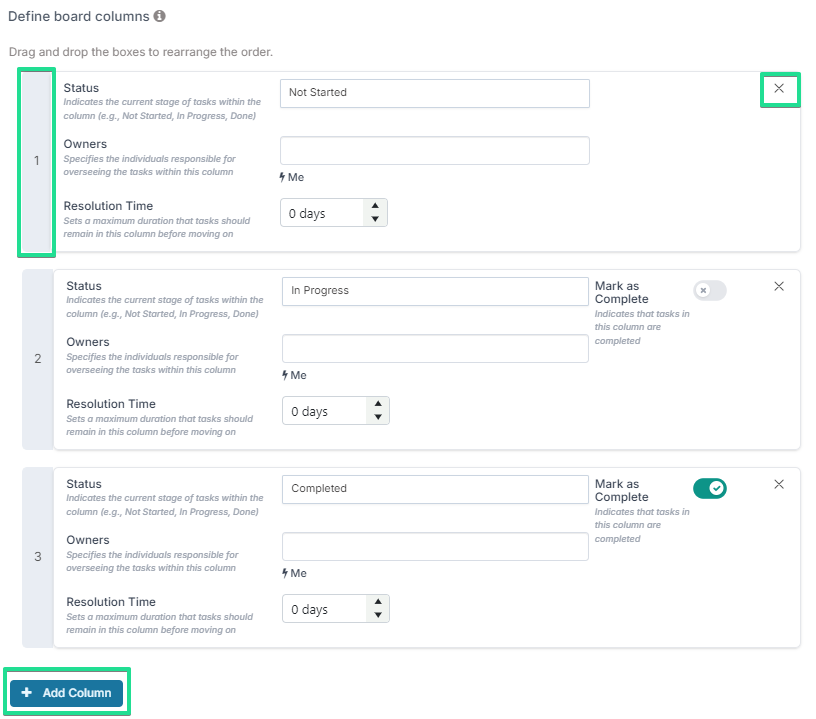Decrease Resolution Time for Not Started column
816x719 pixels.
375,219
